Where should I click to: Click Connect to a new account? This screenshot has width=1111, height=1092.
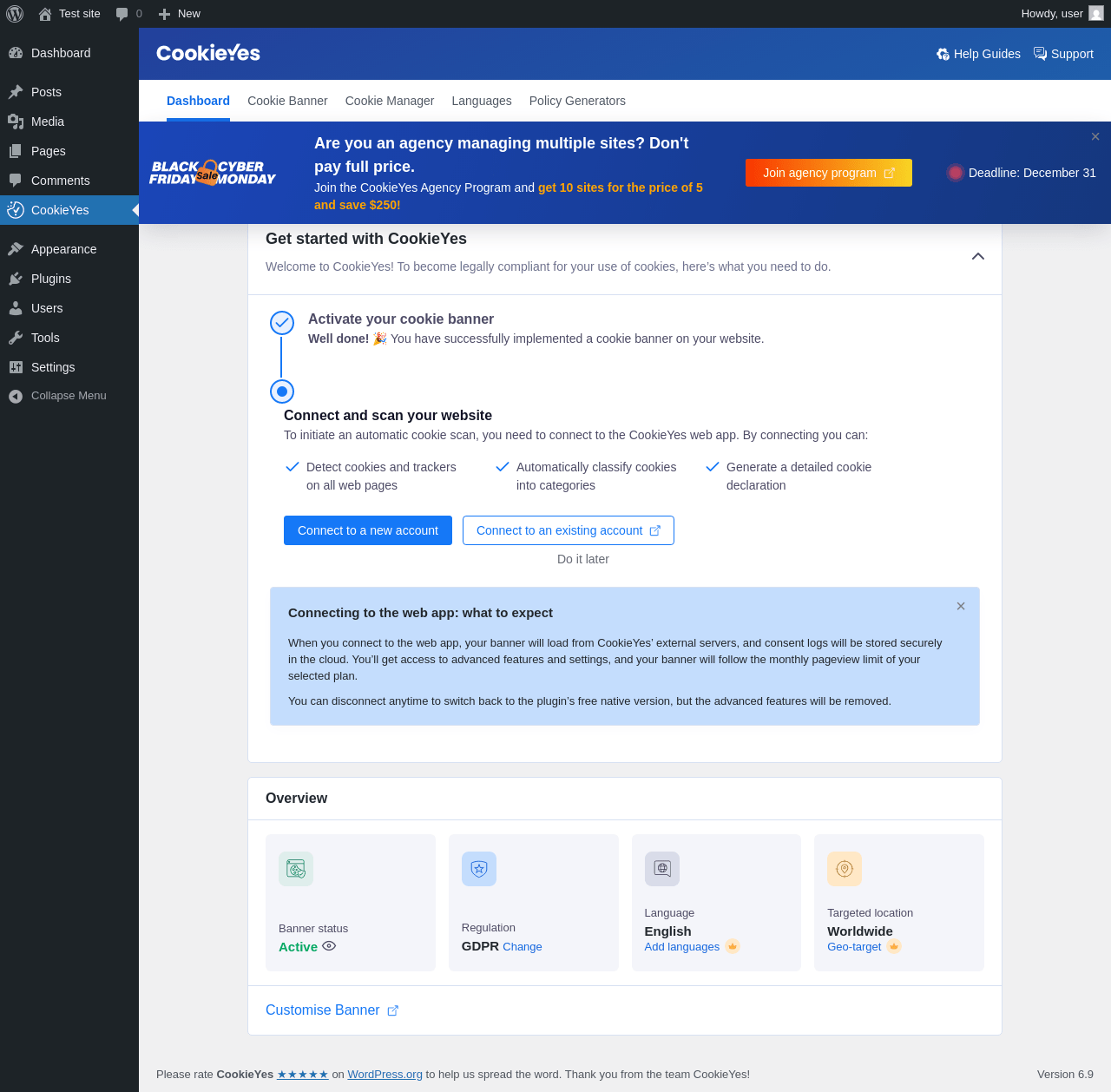(x=368, y=530)
